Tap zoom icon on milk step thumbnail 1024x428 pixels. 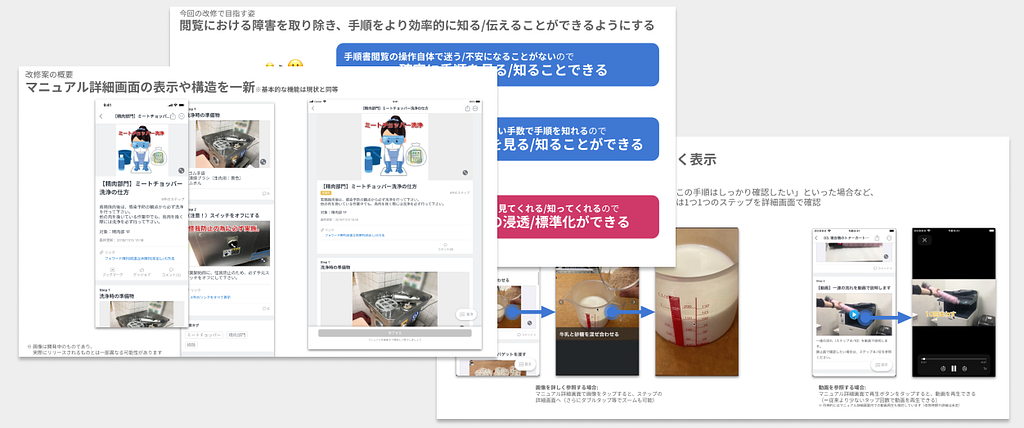[x=530, y=323]
